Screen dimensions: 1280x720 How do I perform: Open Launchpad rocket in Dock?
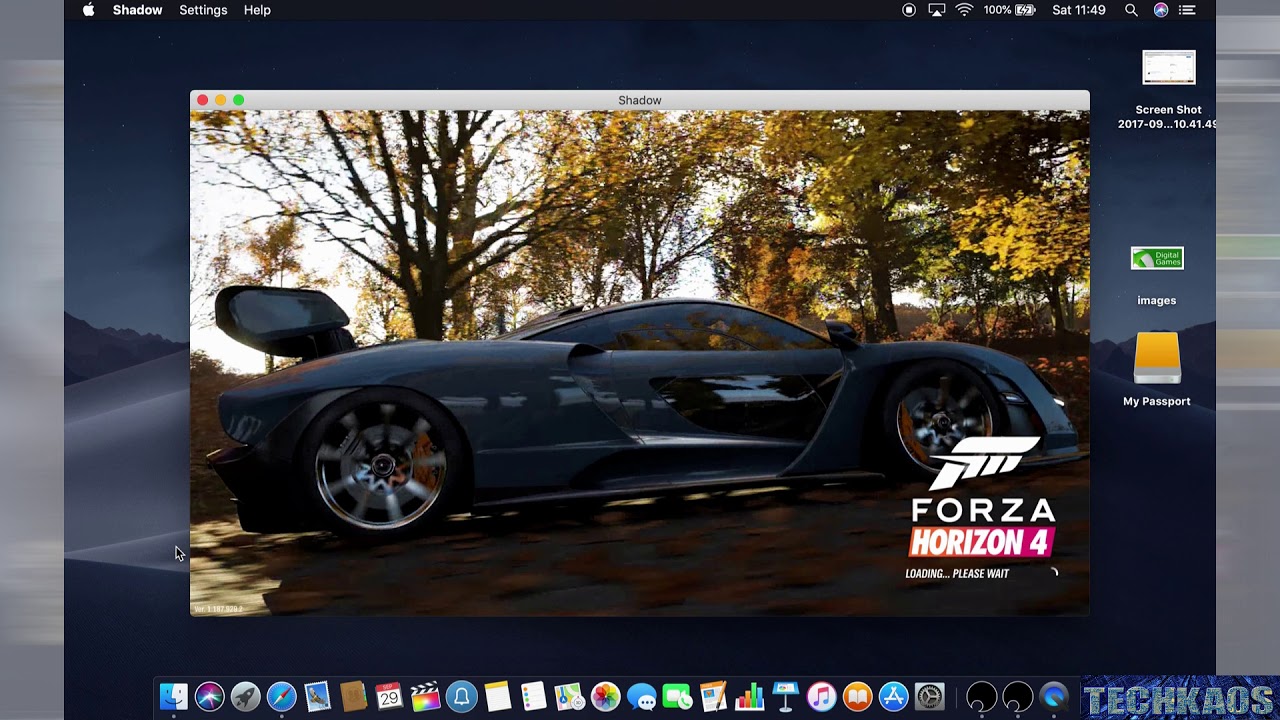point(246,696)
